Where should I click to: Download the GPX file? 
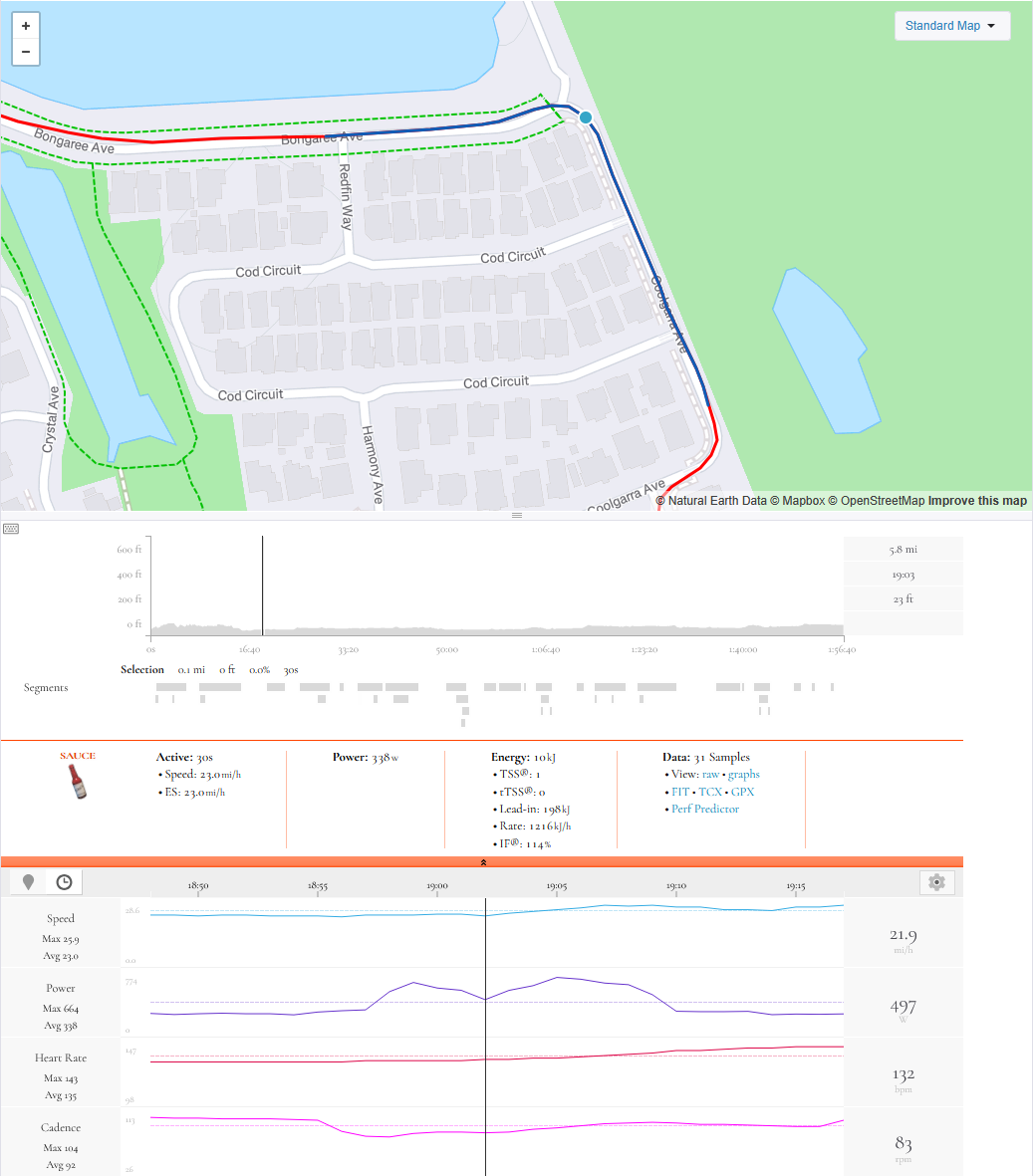743,792
